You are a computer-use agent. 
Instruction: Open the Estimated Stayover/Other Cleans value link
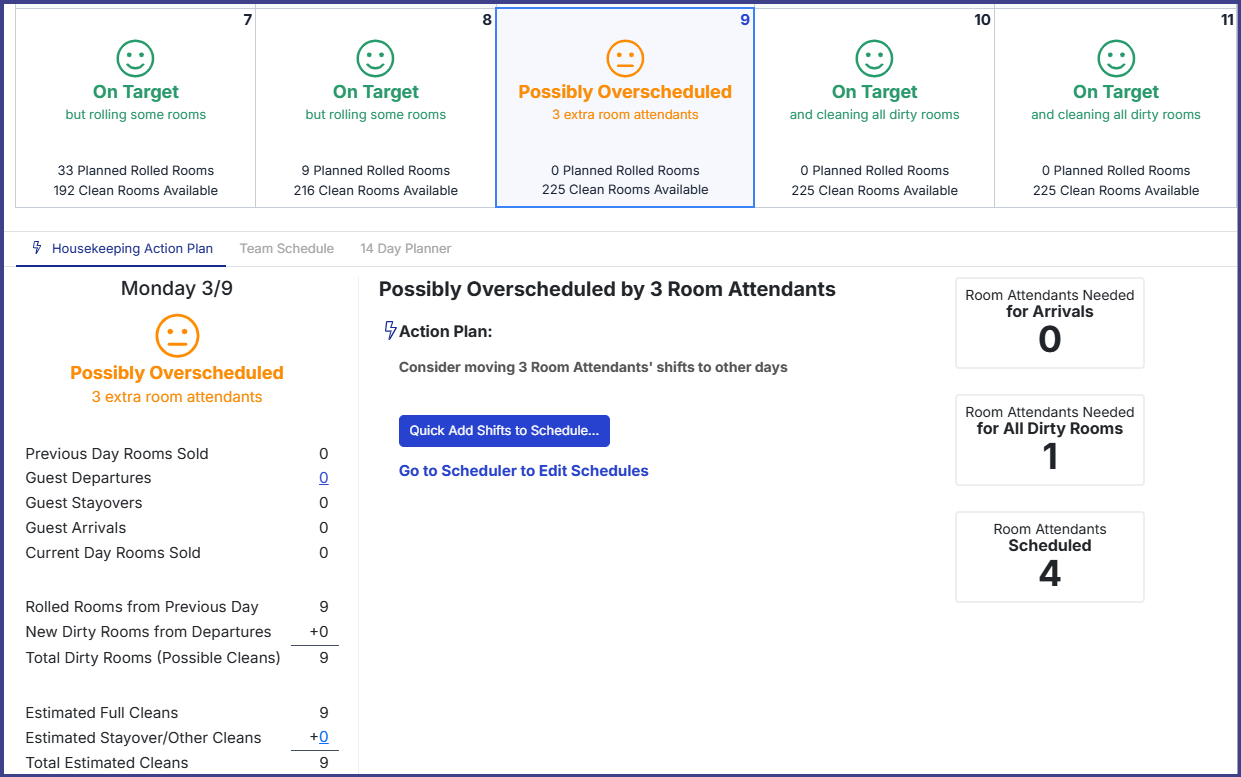pos(323,738)
